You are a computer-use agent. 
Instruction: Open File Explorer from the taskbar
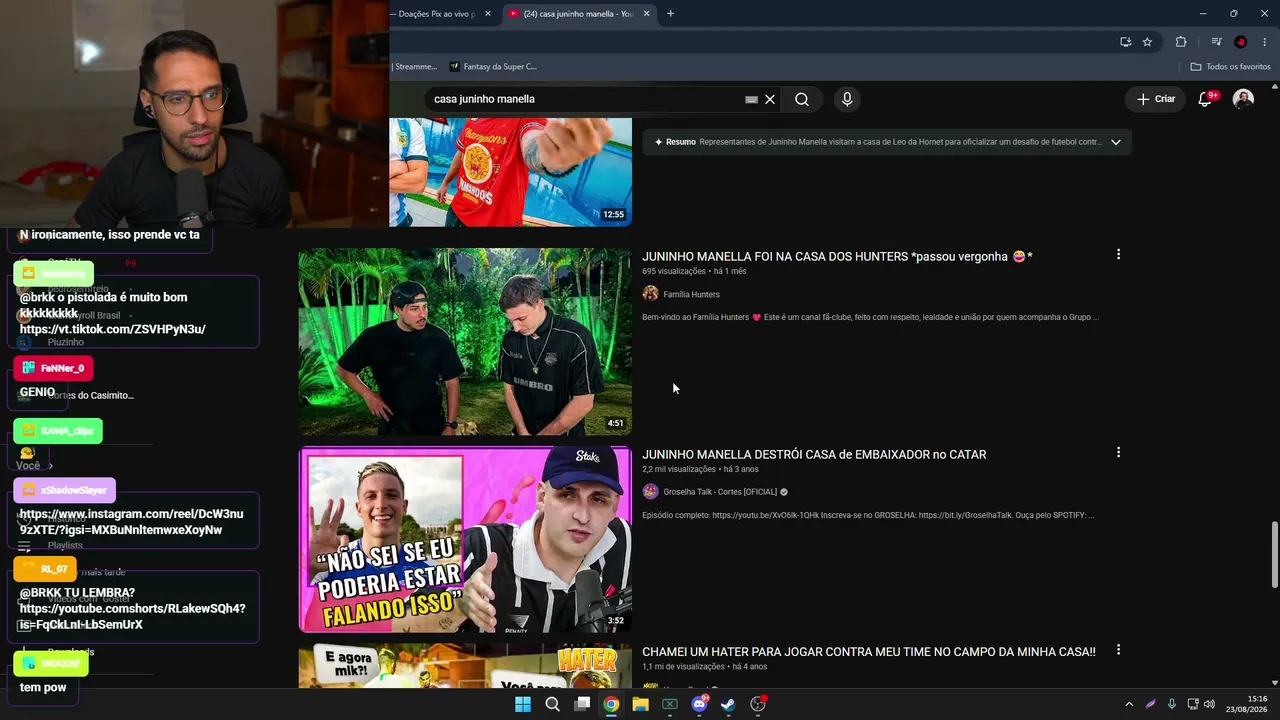tap(640, 704)
